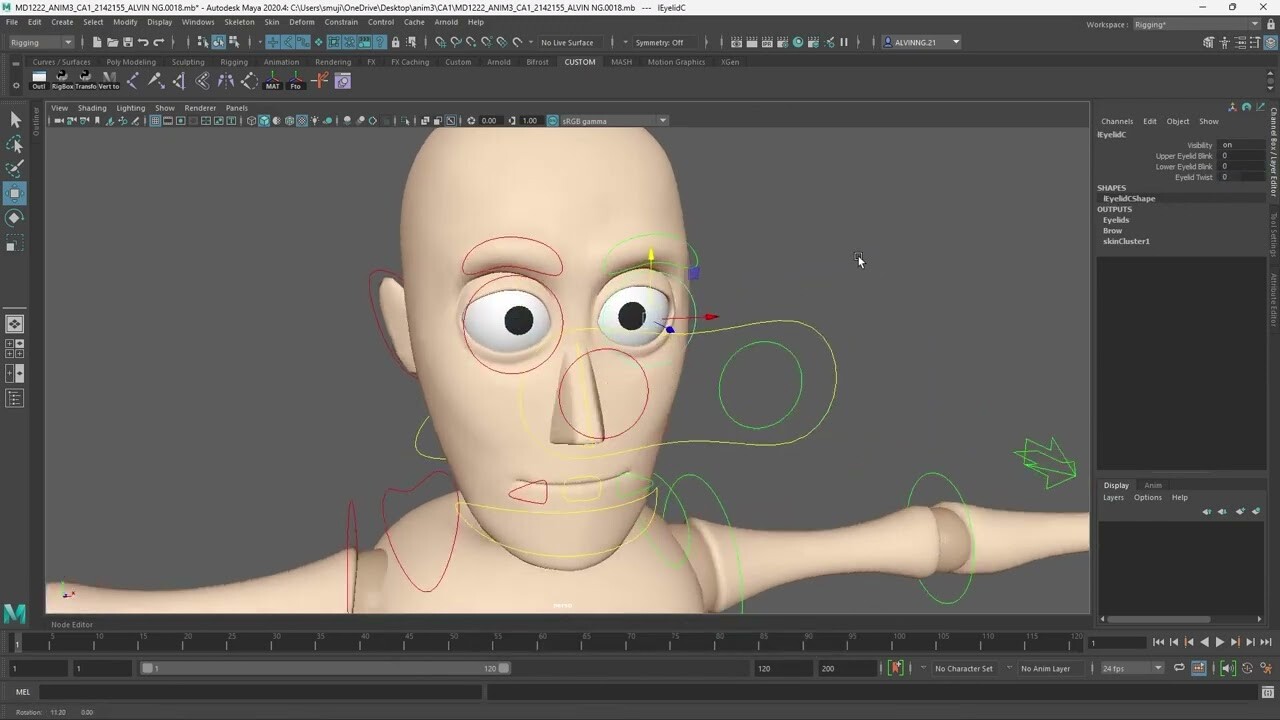This screenshot has width=1280, height=720.
Task: Open the Skeleton menu
Action: tap(239, 21)
